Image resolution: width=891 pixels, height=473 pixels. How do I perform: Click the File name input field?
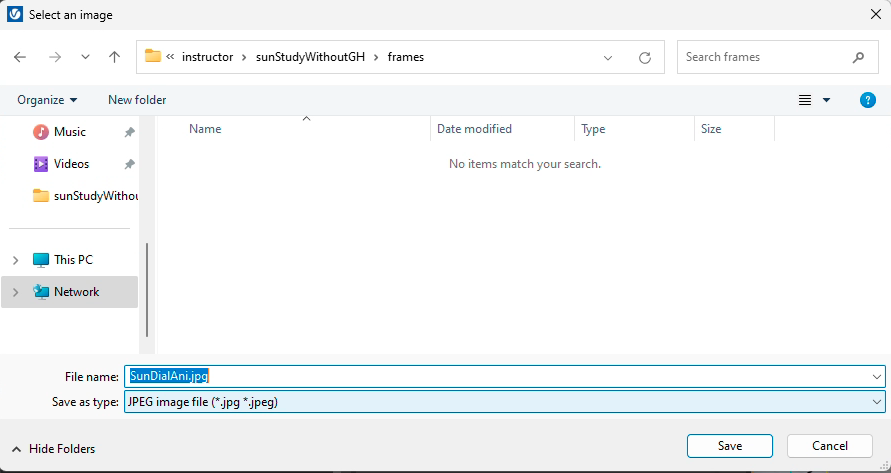(500, 376)
